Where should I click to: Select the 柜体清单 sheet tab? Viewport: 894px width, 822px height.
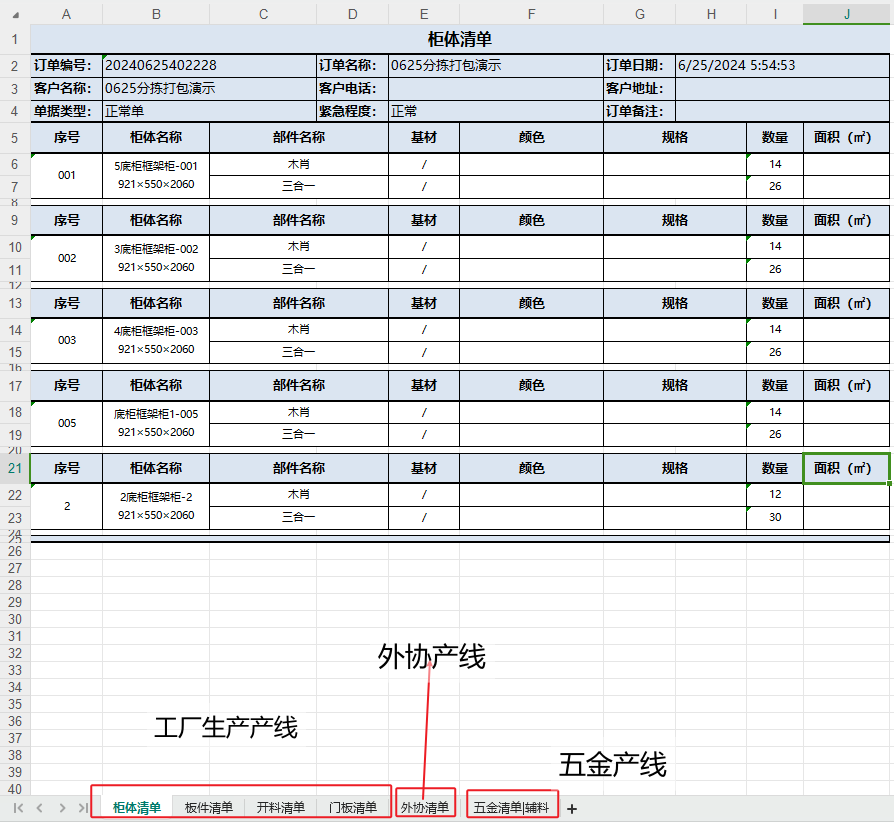(x=137, y=808)
